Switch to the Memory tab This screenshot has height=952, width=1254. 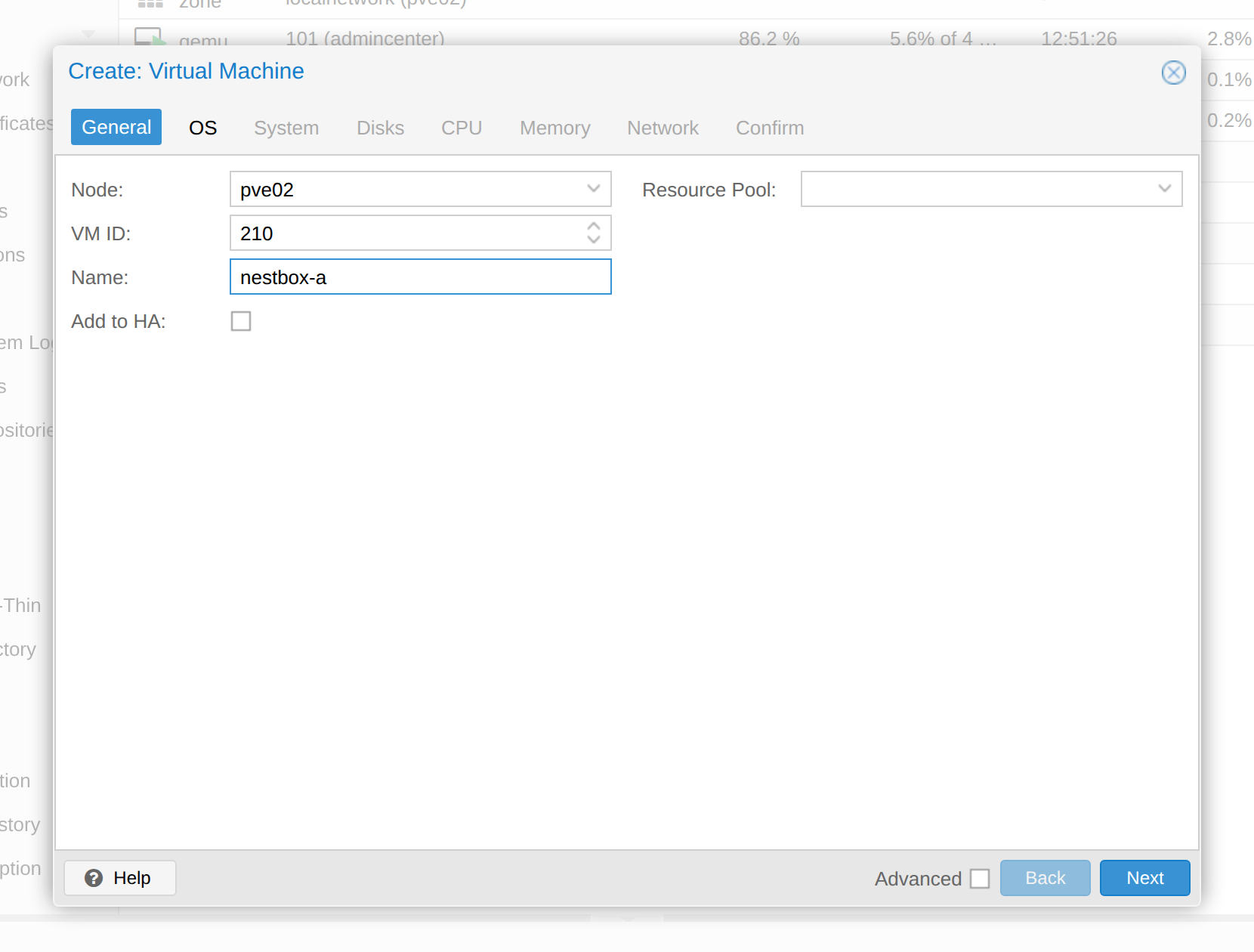pos(555,128)
